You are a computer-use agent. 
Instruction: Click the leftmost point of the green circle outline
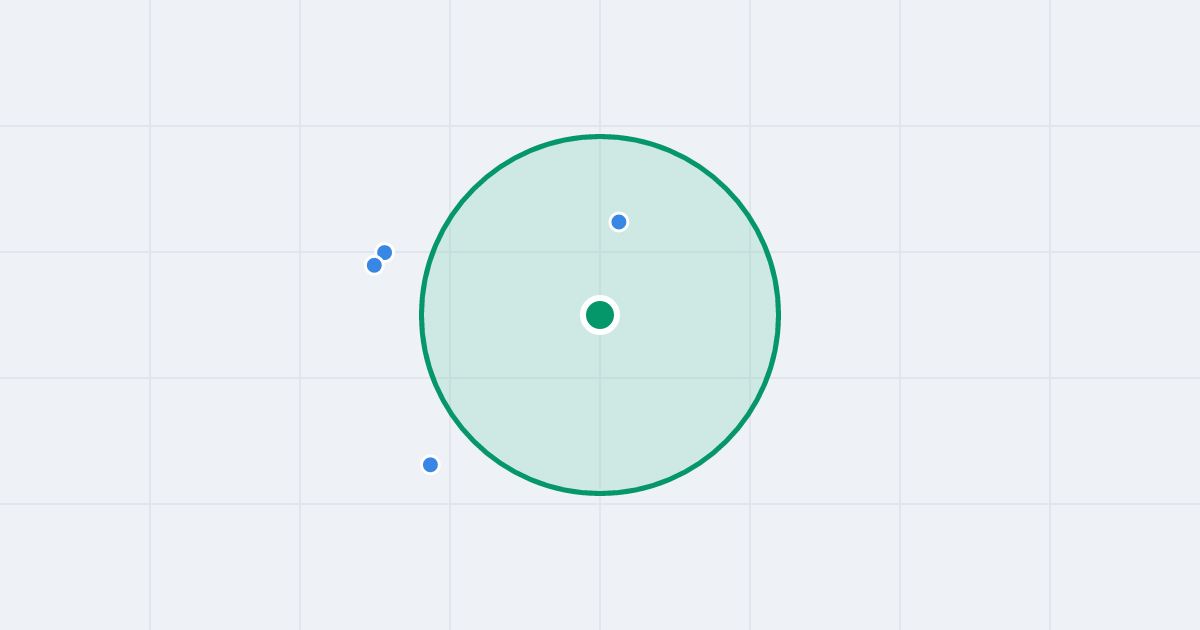pos(422,315)
